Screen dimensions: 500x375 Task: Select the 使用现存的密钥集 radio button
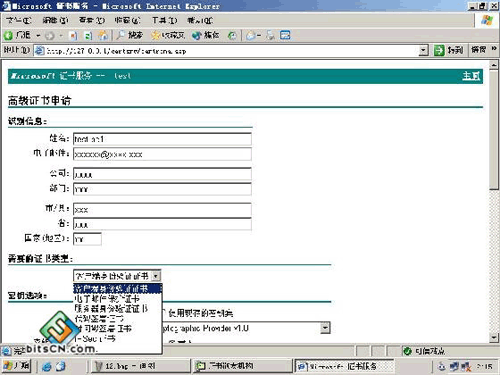click(164, 313)
